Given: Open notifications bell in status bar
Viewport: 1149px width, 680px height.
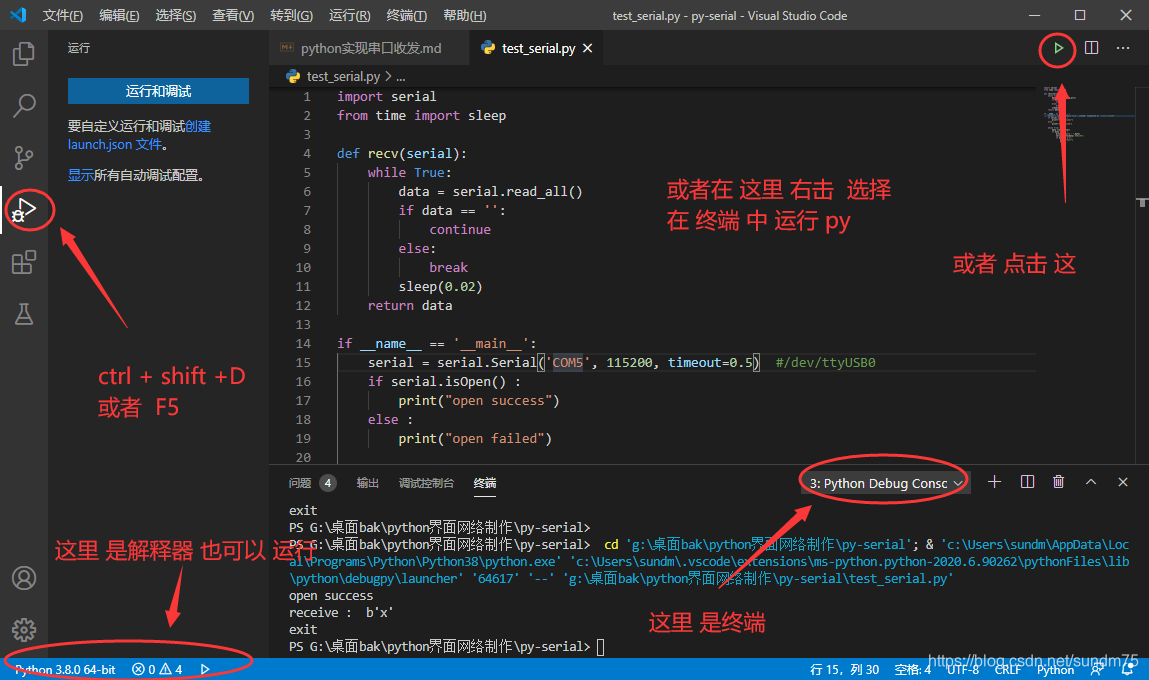Looking at the screenshot, I should 1128,669.
